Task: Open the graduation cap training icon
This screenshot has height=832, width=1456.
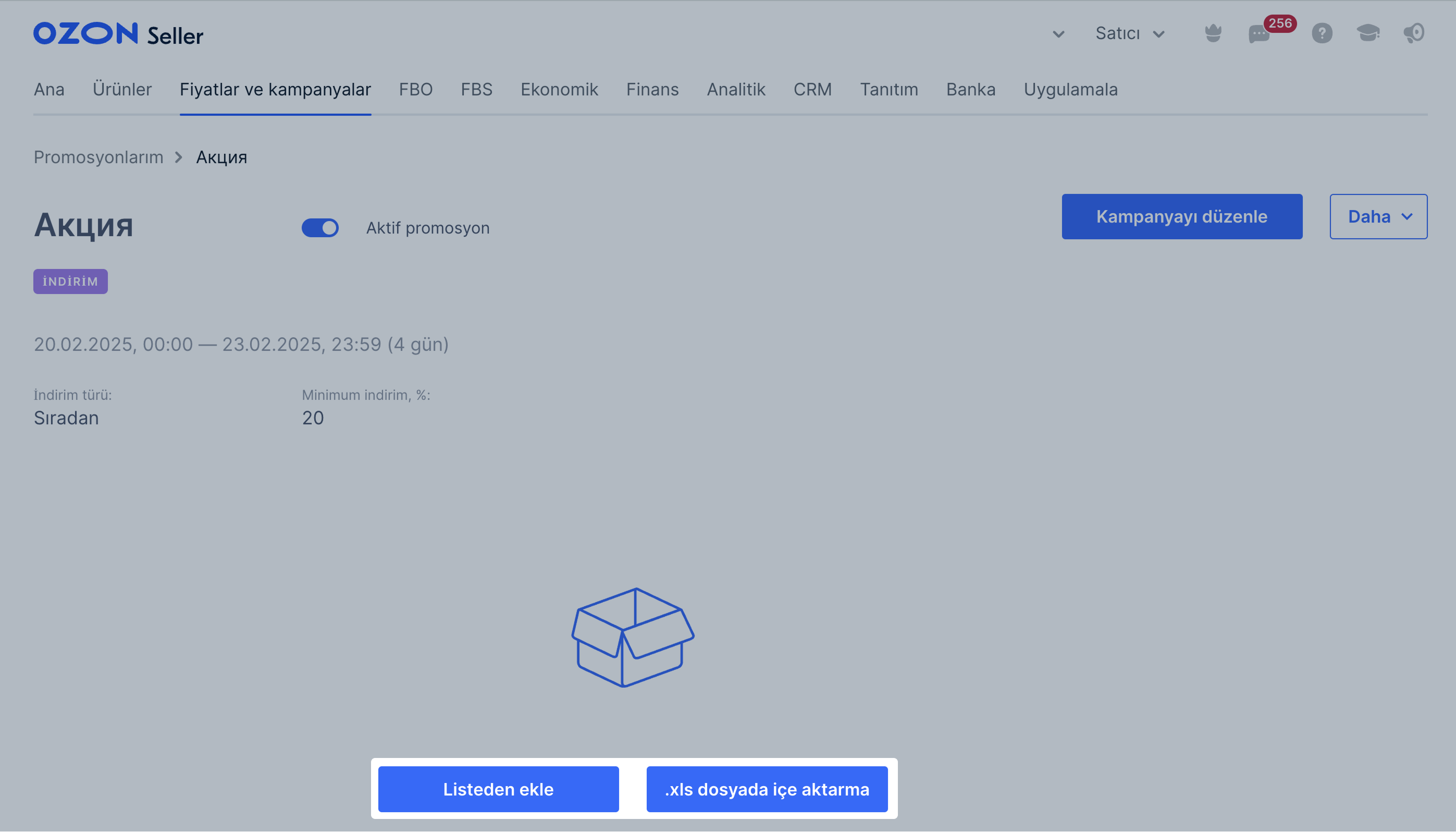Action: click(x=1368, y=33)
